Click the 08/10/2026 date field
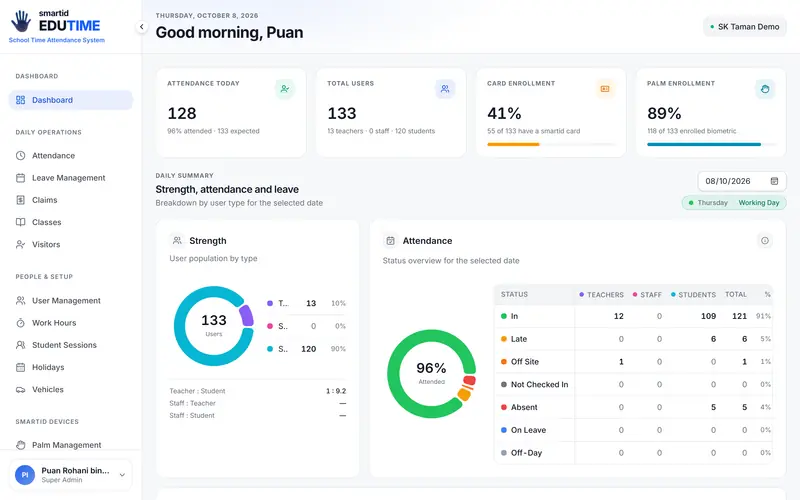The image size is (800, 500). [742, 181]
